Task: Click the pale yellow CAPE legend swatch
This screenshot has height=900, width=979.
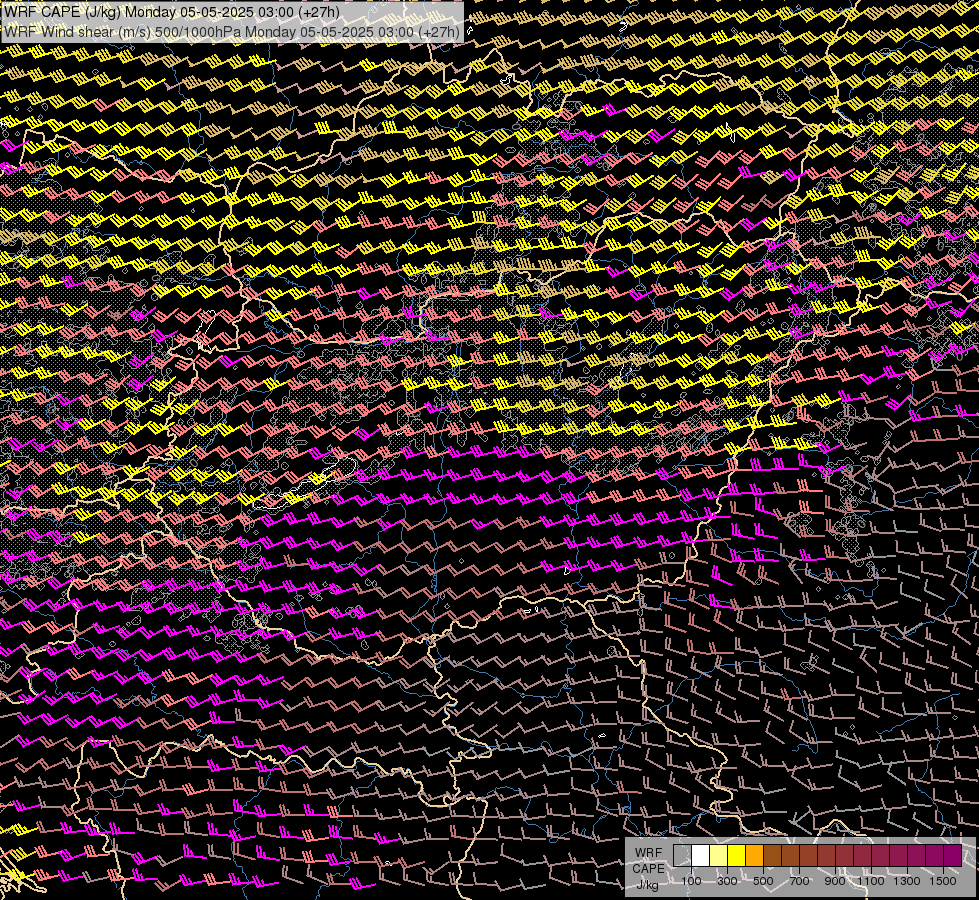Action: [718, 856]
